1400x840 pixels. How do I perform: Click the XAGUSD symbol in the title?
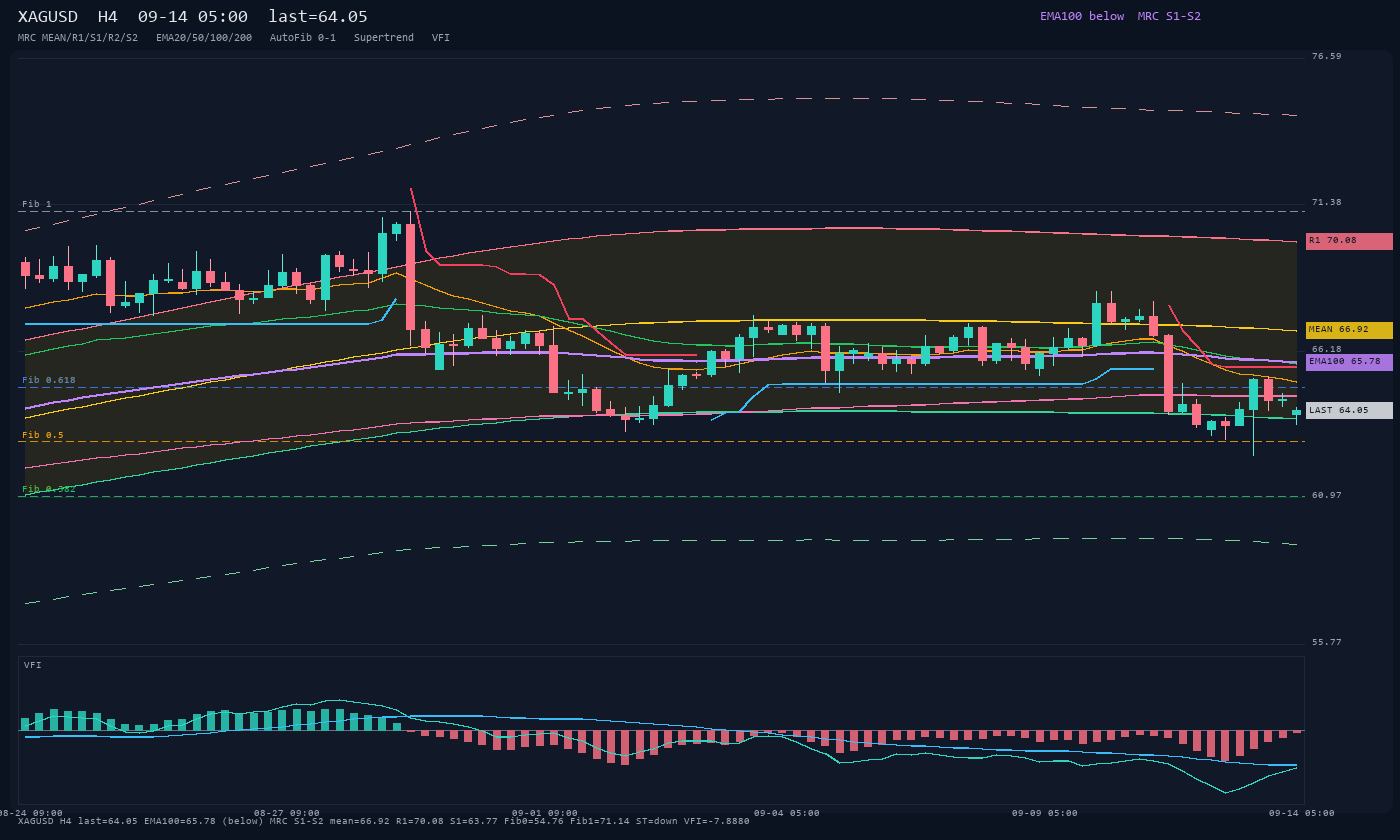click(48, 17)
